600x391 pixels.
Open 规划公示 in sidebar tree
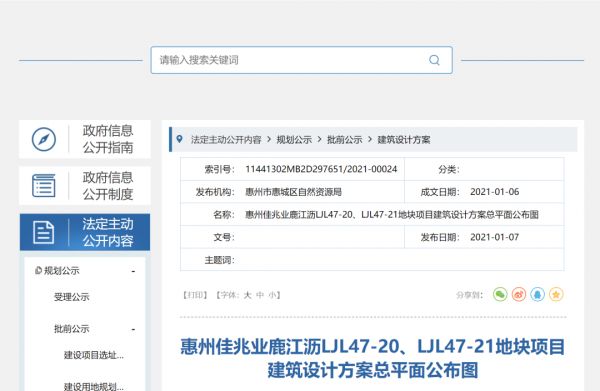(x=62, y=271)
